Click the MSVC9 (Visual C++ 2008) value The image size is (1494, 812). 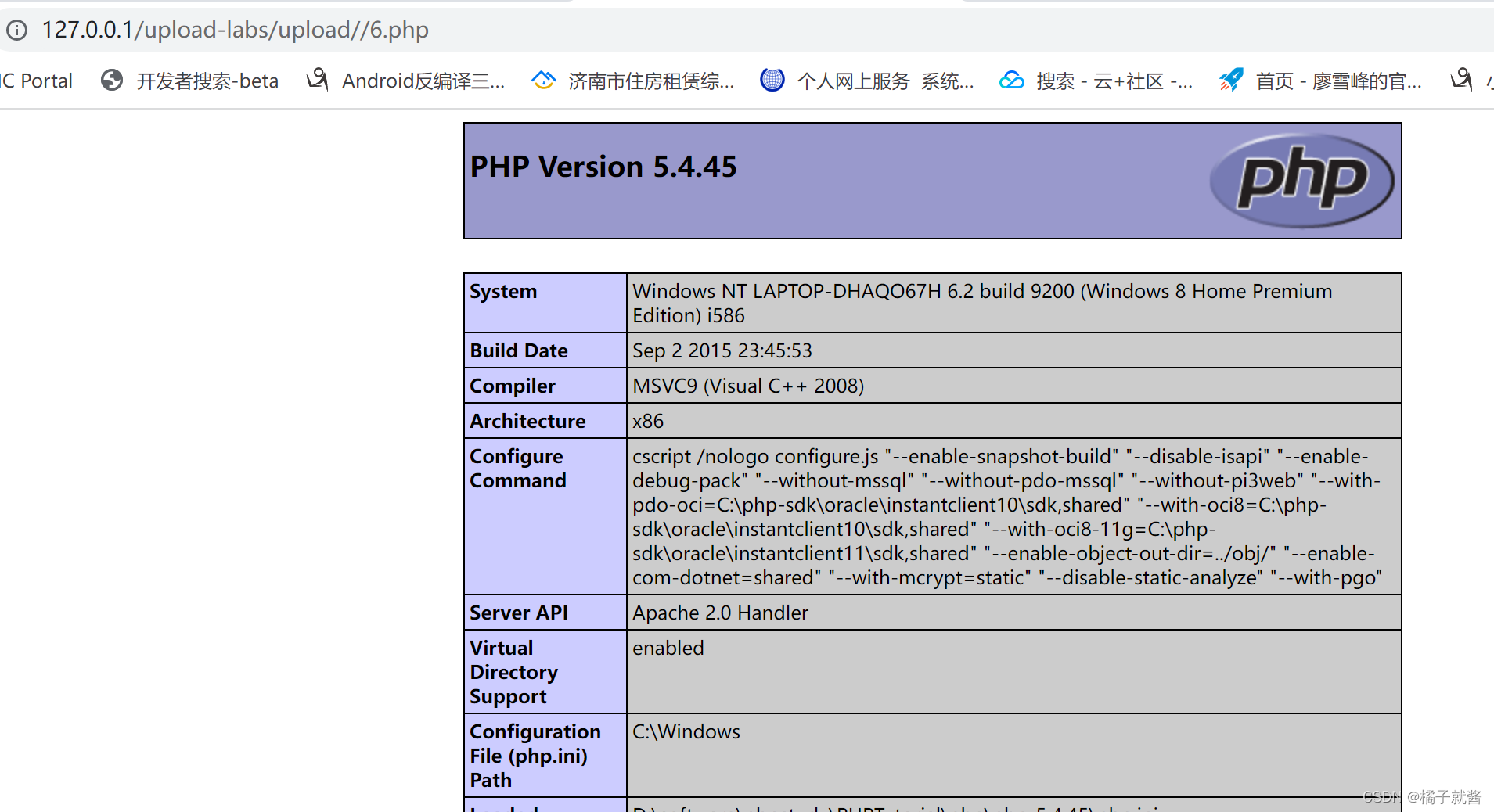[x=748, y=386]
